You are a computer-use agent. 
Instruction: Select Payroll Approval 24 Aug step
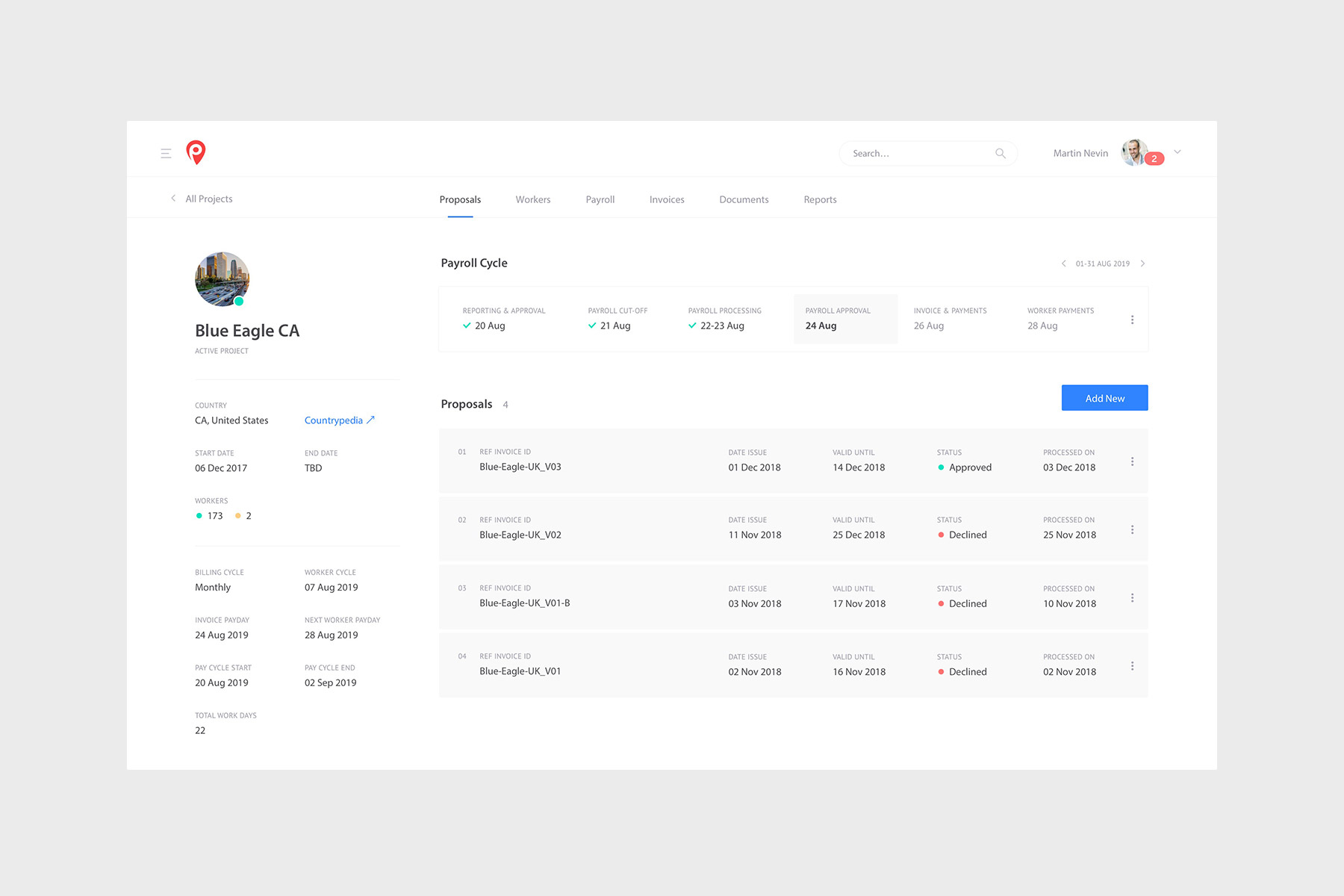(845, 319)
